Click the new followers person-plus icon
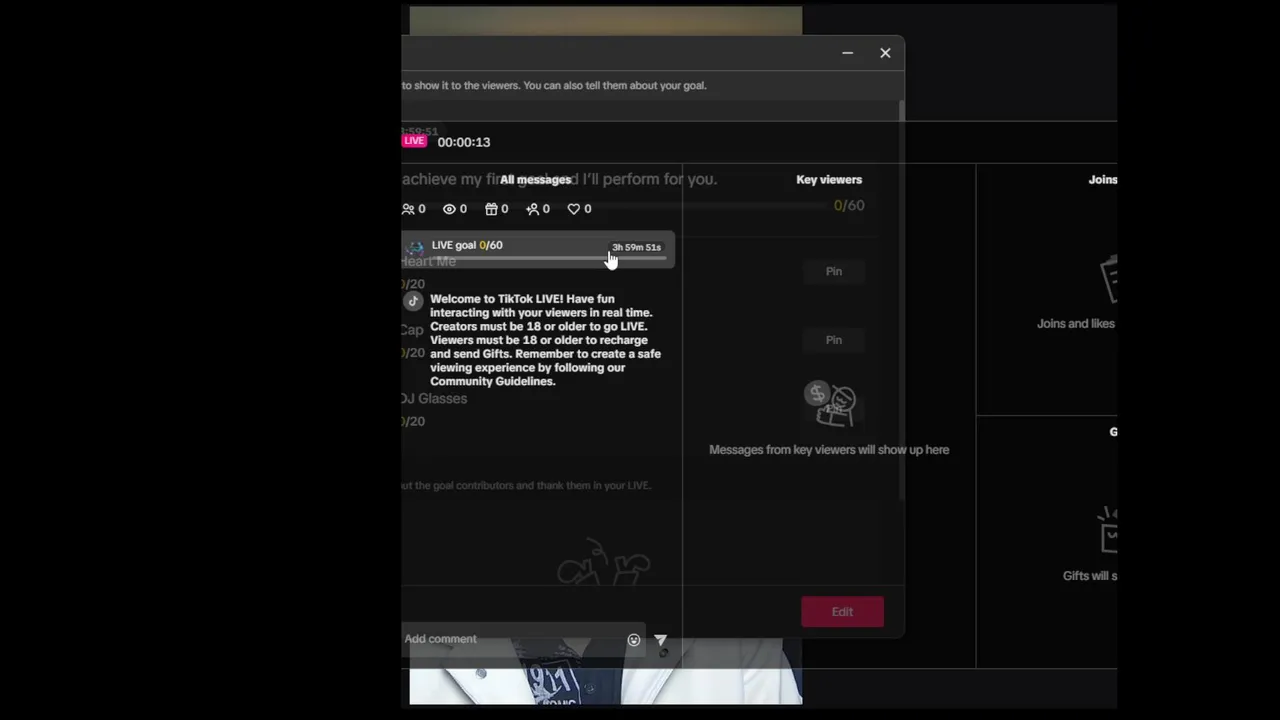Image resolution: width=1280 pixels, height=720 pixels. coord(532,209)
